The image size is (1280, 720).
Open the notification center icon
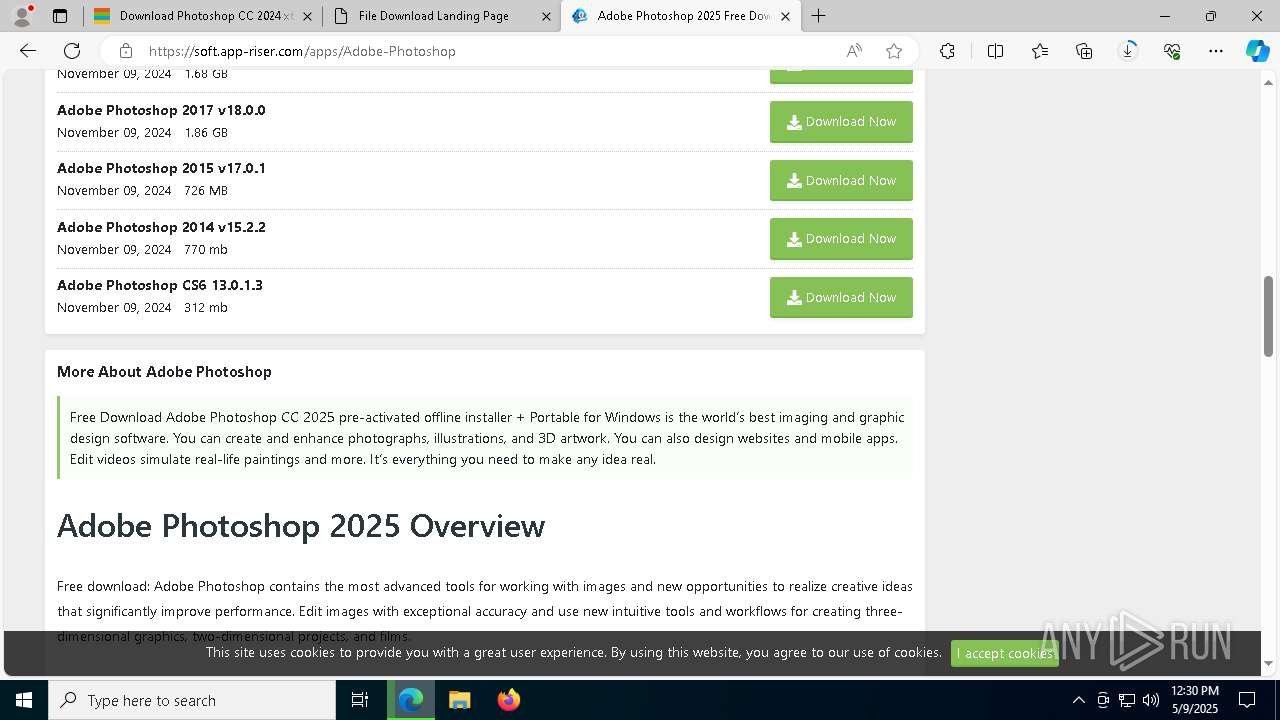(x=1247, y=700)
